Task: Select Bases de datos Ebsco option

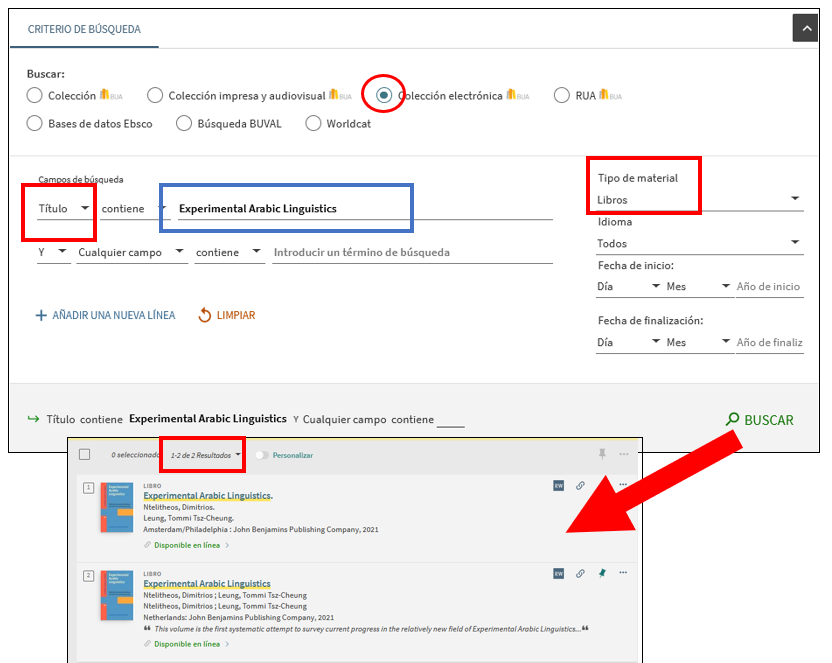Action: pyautogui.click(x=35, y=123)
